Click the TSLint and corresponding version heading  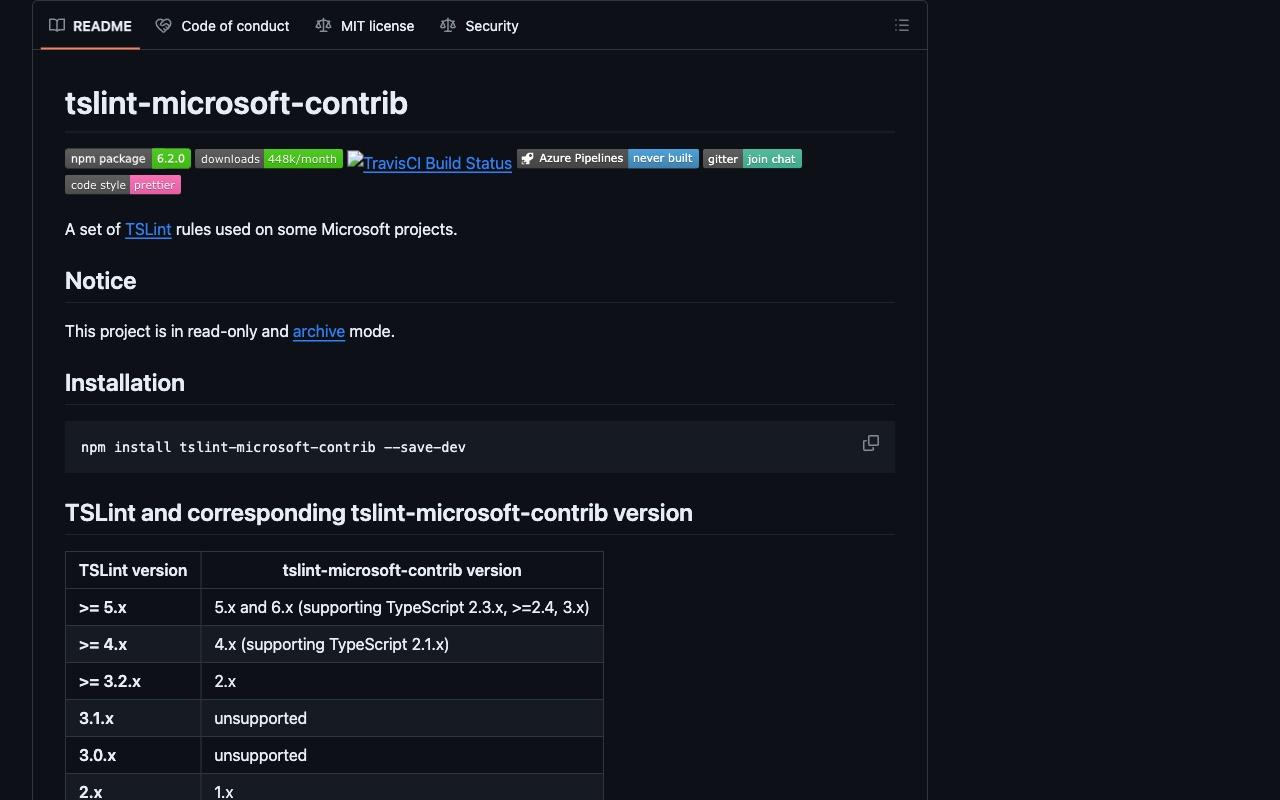point(379,513)
